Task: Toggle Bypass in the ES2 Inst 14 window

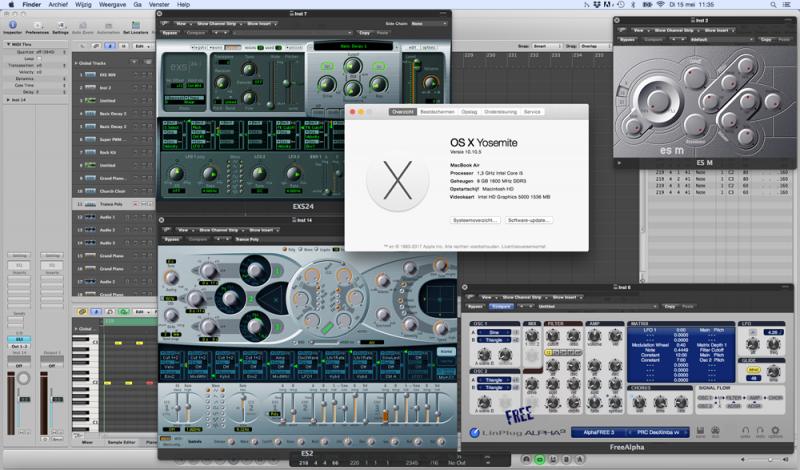Action: coord(172,239)
